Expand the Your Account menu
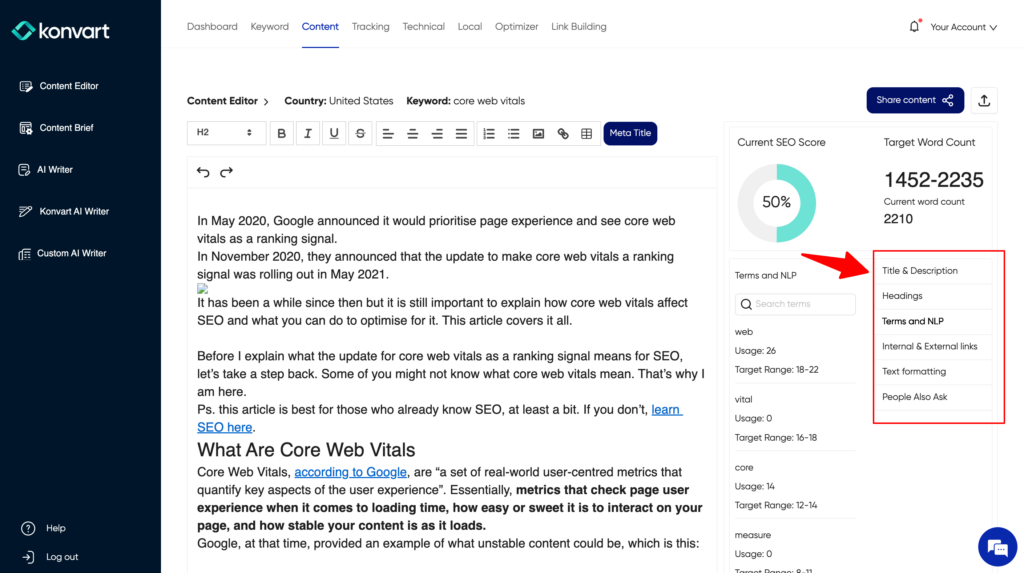1024x573 pixels. (x=963, y=27)
